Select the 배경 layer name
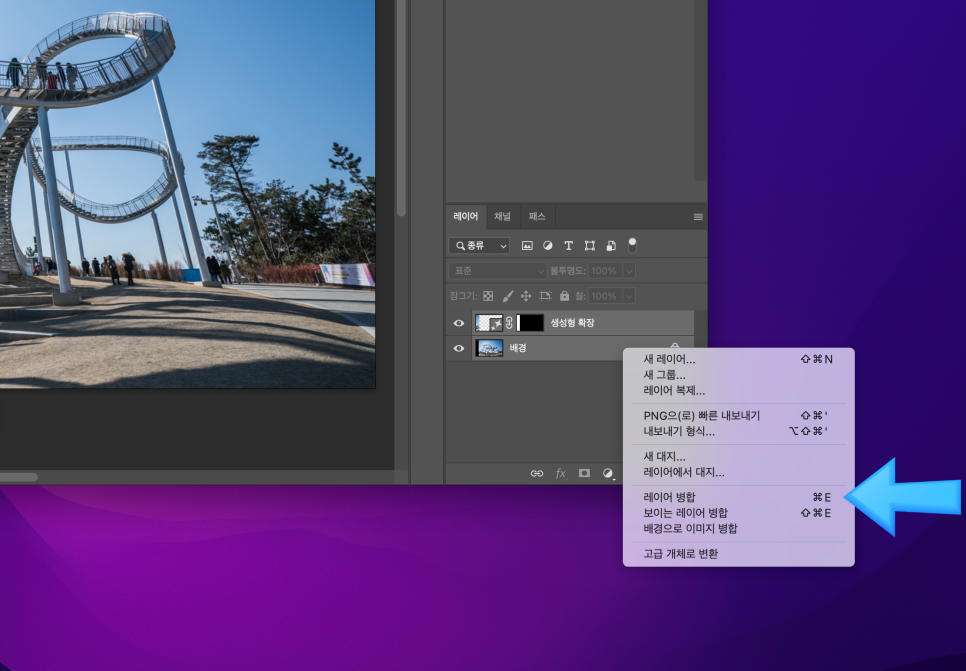 pos(518,348)
